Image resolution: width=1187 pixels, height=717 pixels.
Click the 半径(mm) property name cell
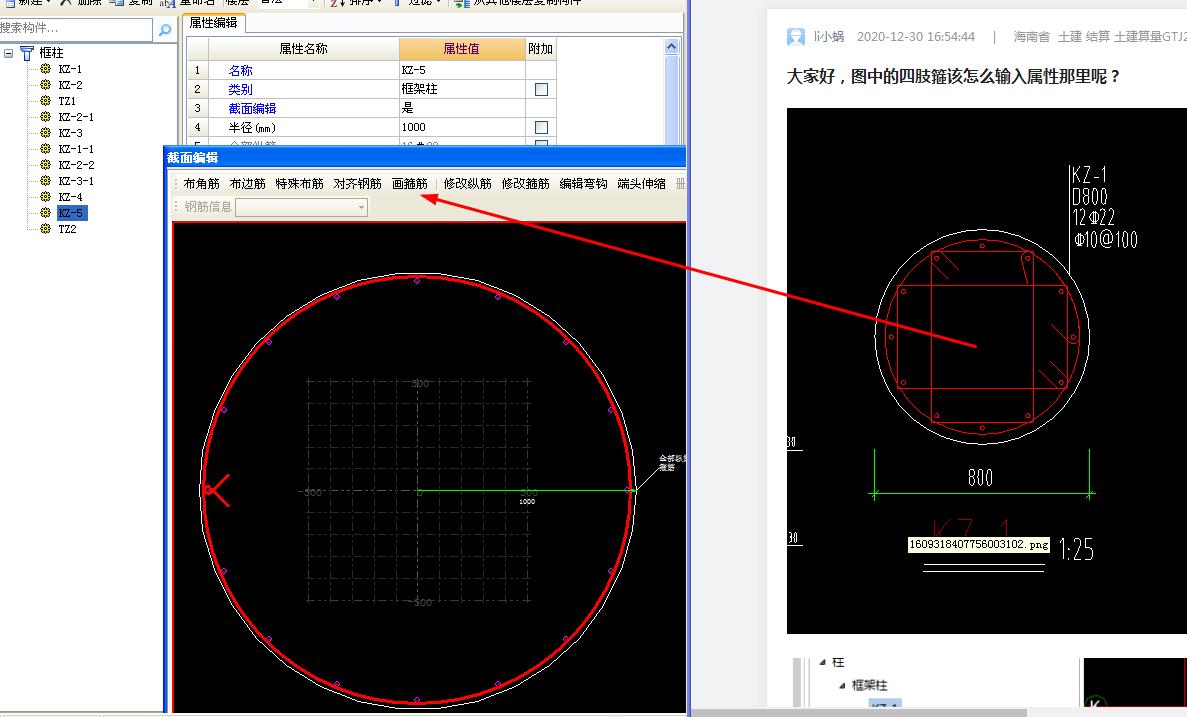[304, 127]
